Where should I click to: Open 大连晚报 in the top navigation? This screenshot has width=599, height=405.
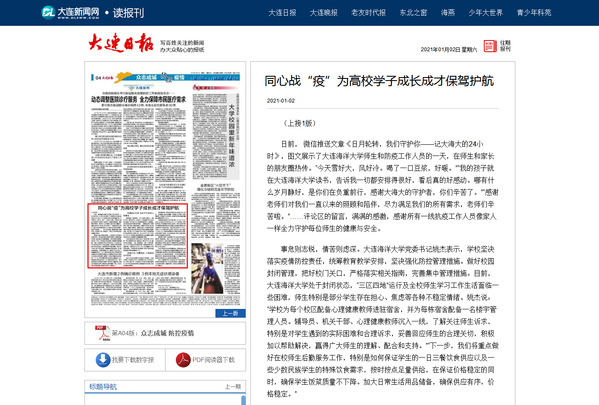pyautogui.click(x=324, y=13)
